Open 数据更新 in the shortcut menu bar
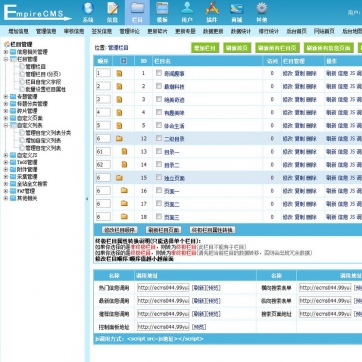The width and height of the screenshot is (362, 362). click(x=213, y=31)
